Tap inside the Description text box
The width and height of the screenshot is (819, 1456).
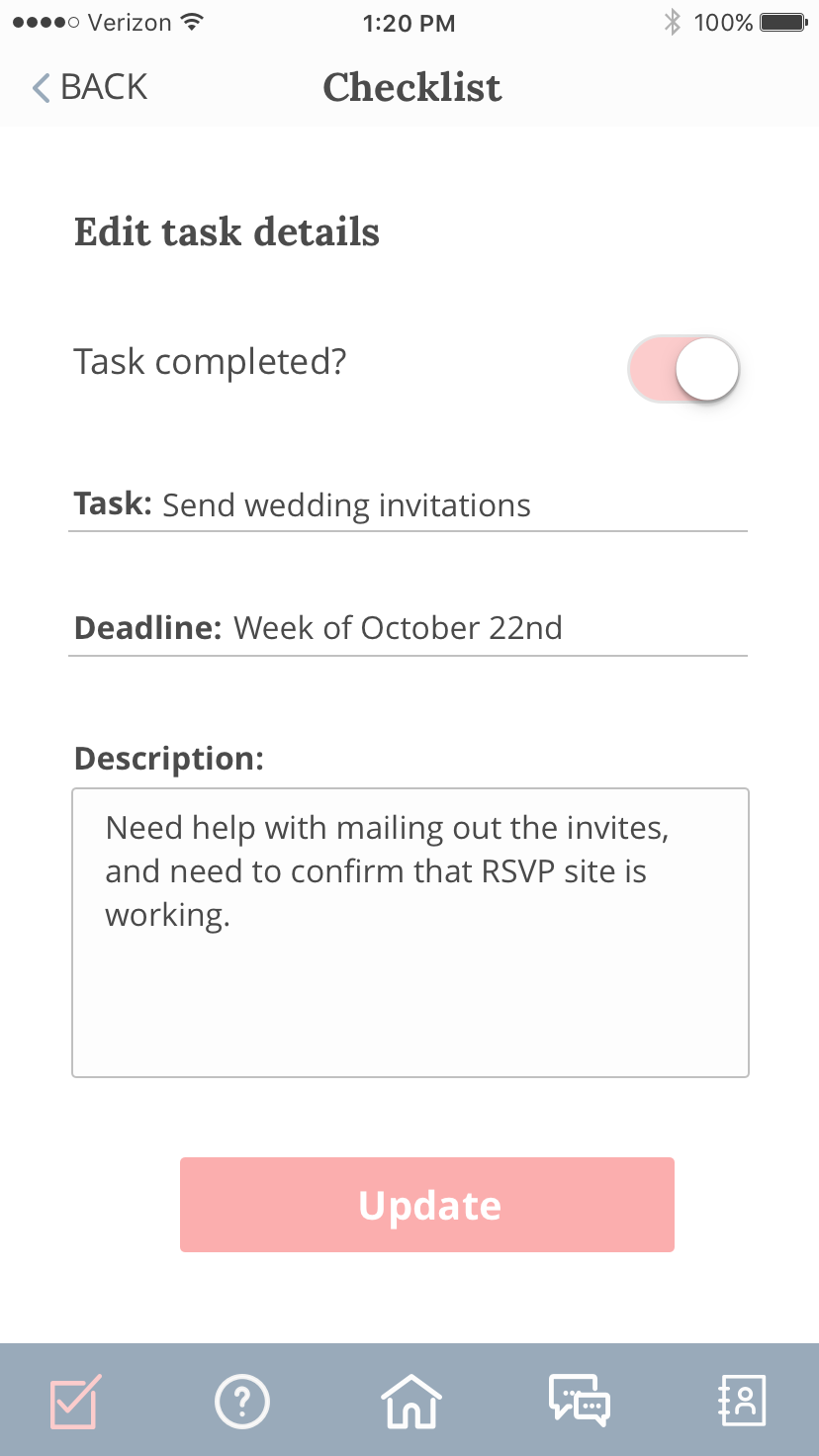click(410, 933)
